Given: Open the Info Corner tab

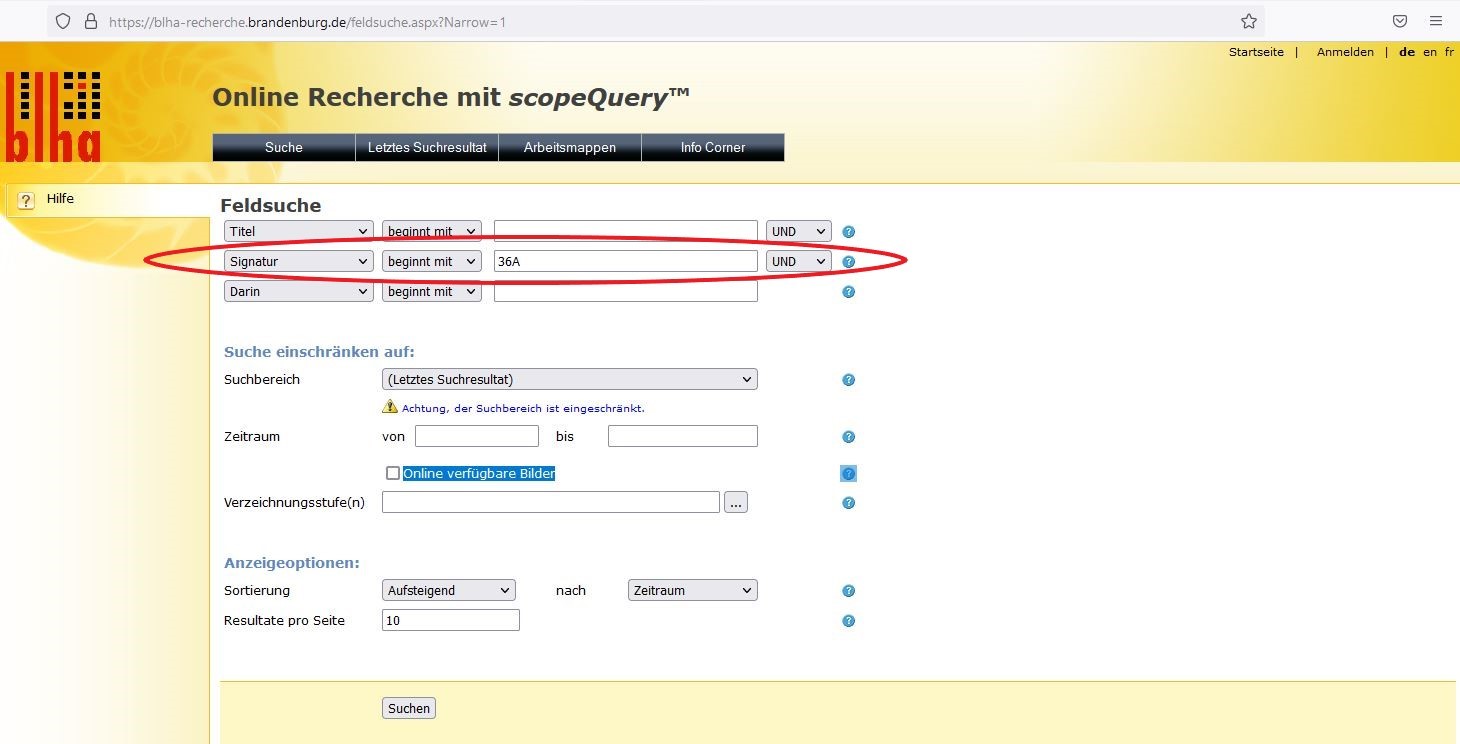Looking at the screenshot, I should 713,147.
